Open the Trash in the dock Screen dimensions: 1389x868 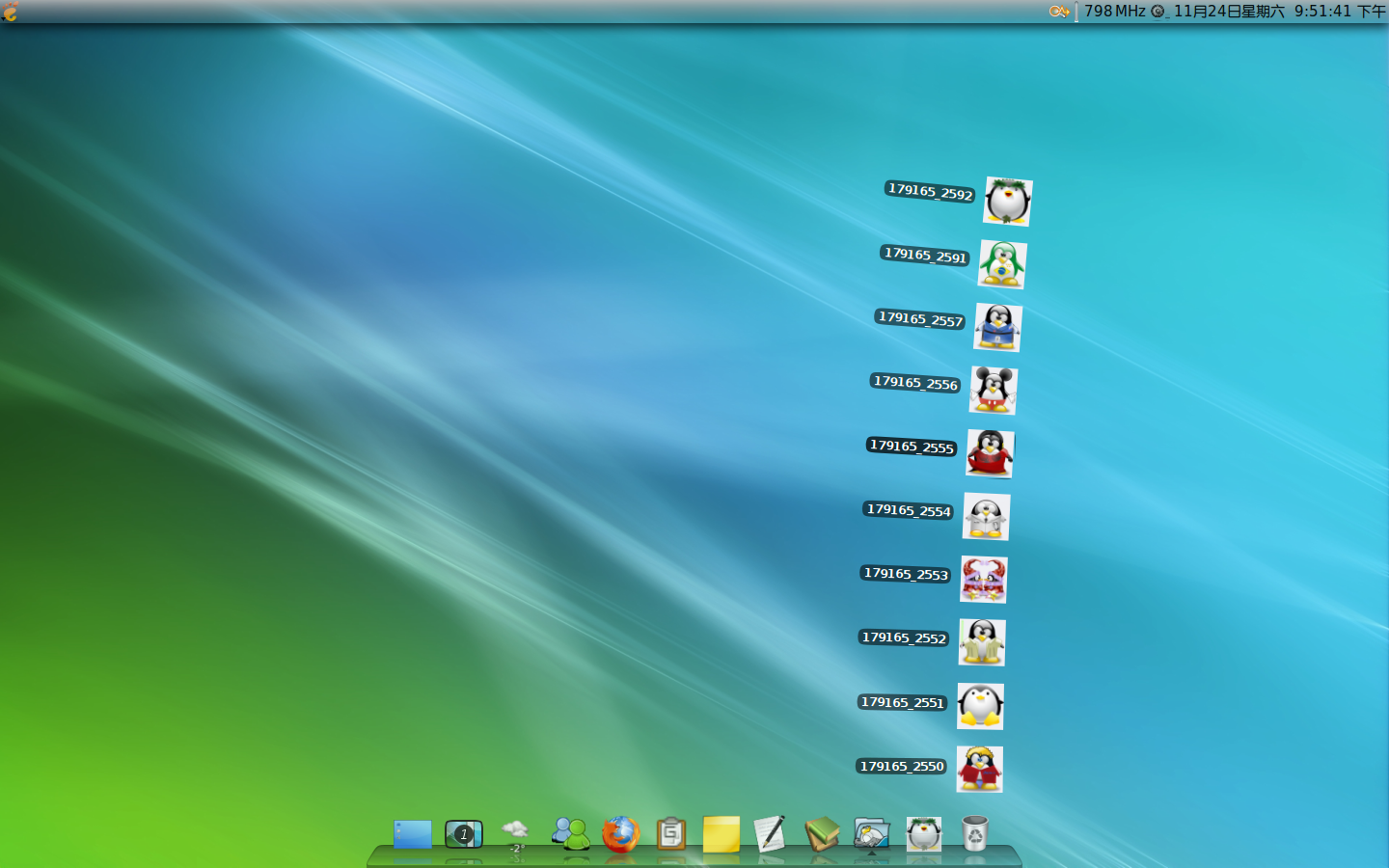click(x=975, y=834)
